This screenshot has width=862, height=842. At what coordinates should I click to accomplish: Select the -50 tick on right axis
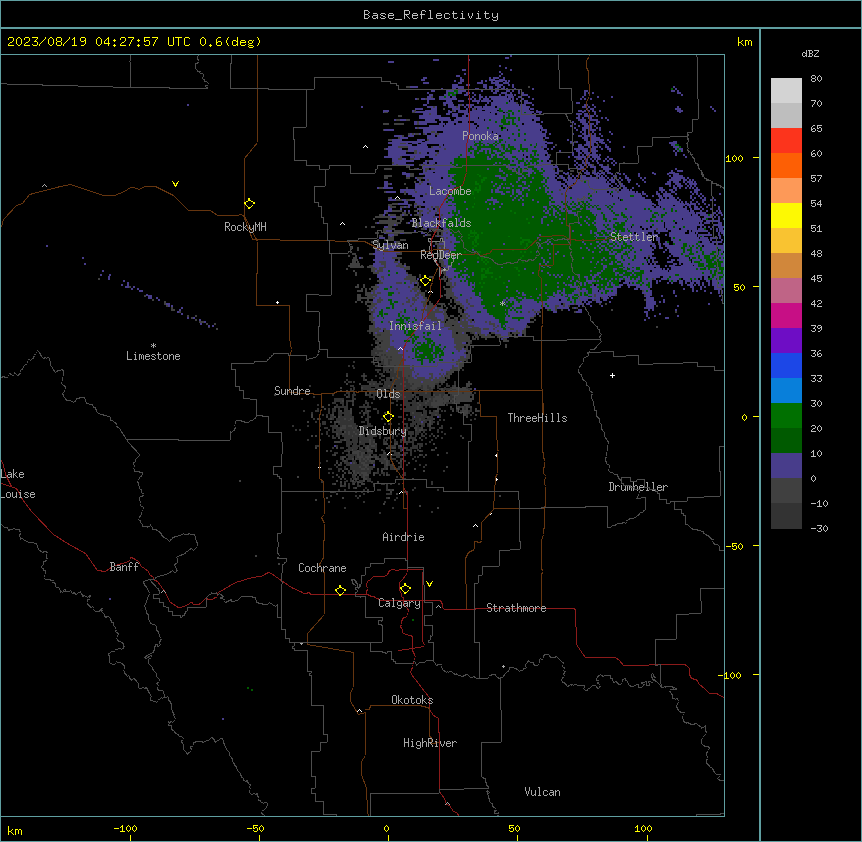point(734,546)
